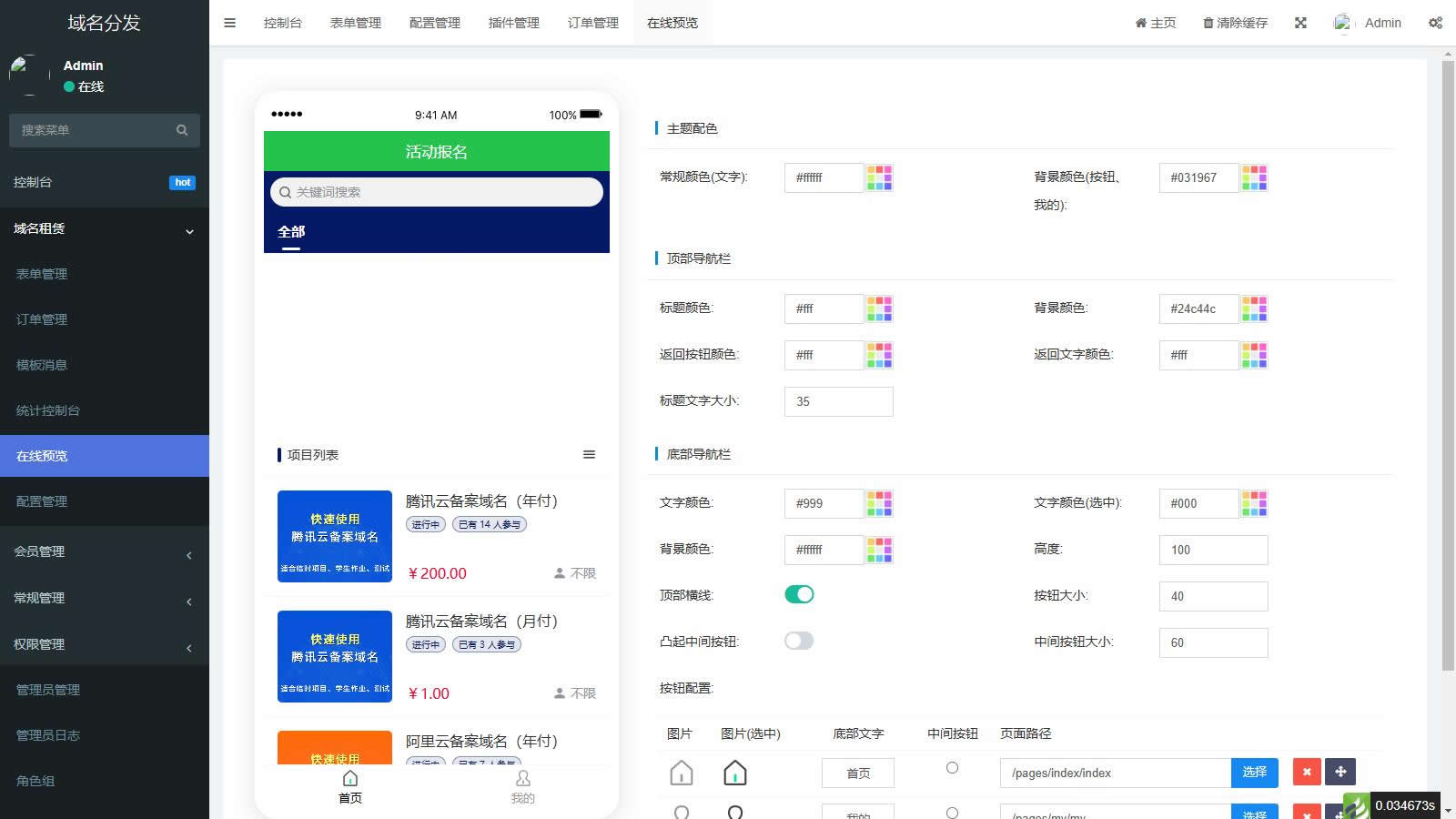The height and width of the screenshot is (819, 1456).
Task: Click the search magnifier in sidebar menu
Action: coord(182,130)
